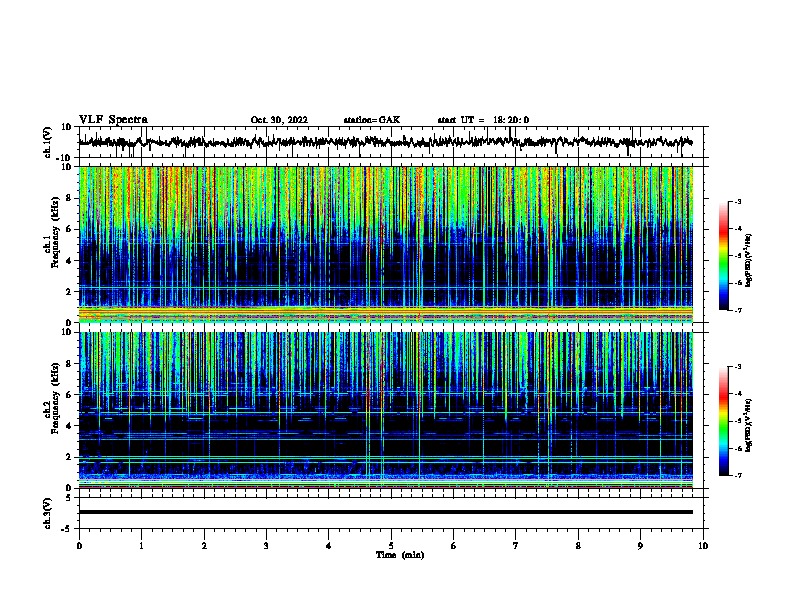Click the lower color scale bar
792x612 pixels.
pyautogui.click(x=724, y=421)
